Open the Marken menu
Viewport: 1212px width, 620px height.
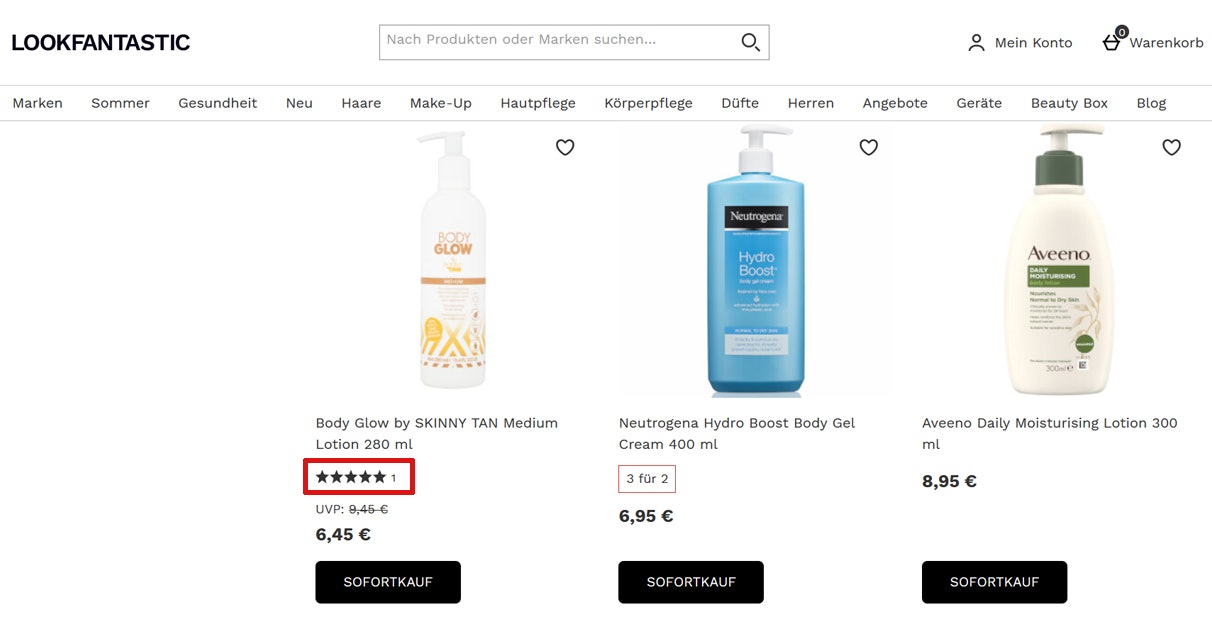click(37, 102)
